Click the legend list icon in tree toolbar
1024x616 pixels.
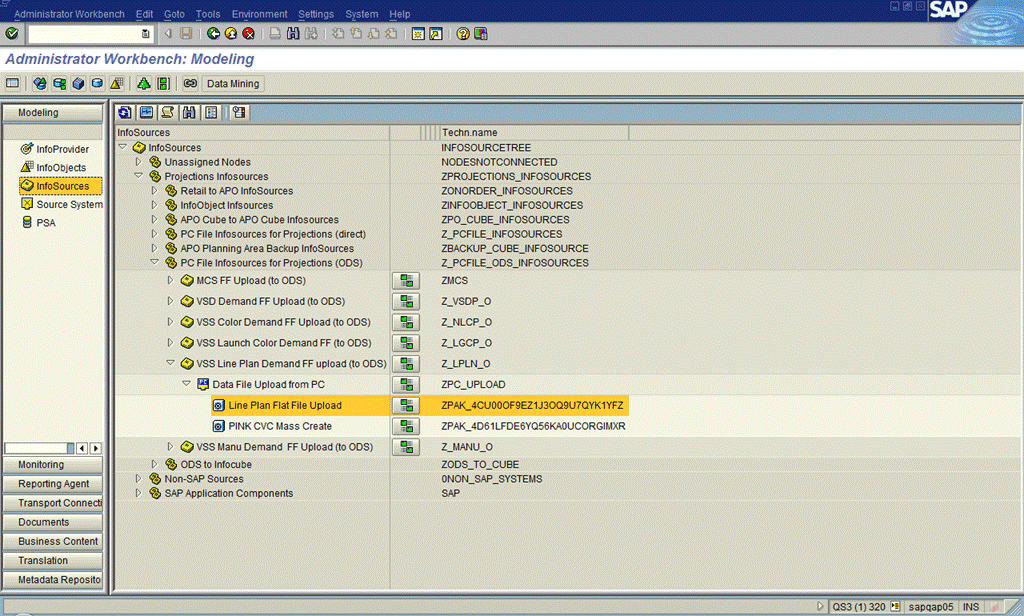pyautogui.click(x=211, y=112)
